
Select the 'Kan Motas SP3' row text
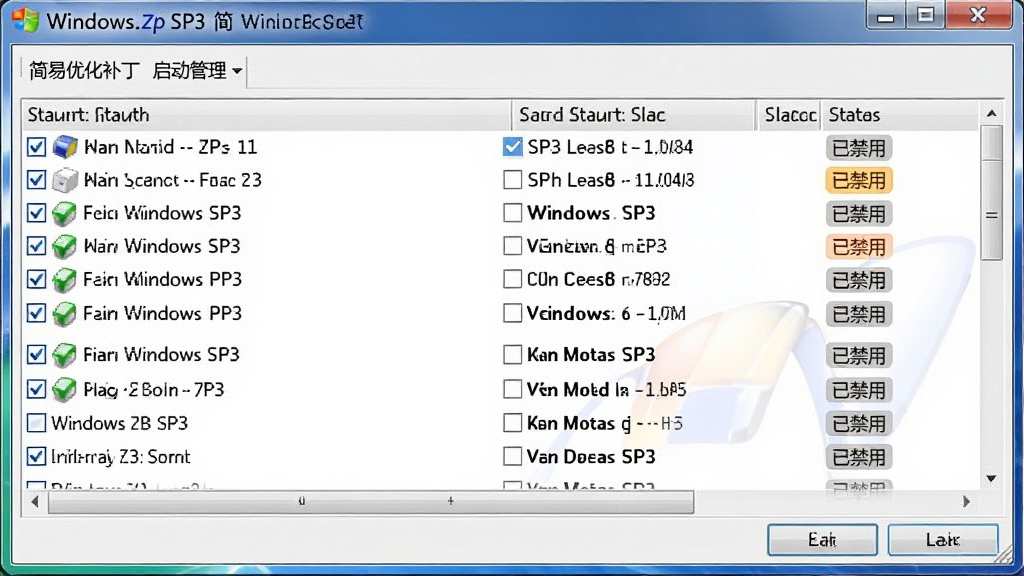[x=591, y=355]
